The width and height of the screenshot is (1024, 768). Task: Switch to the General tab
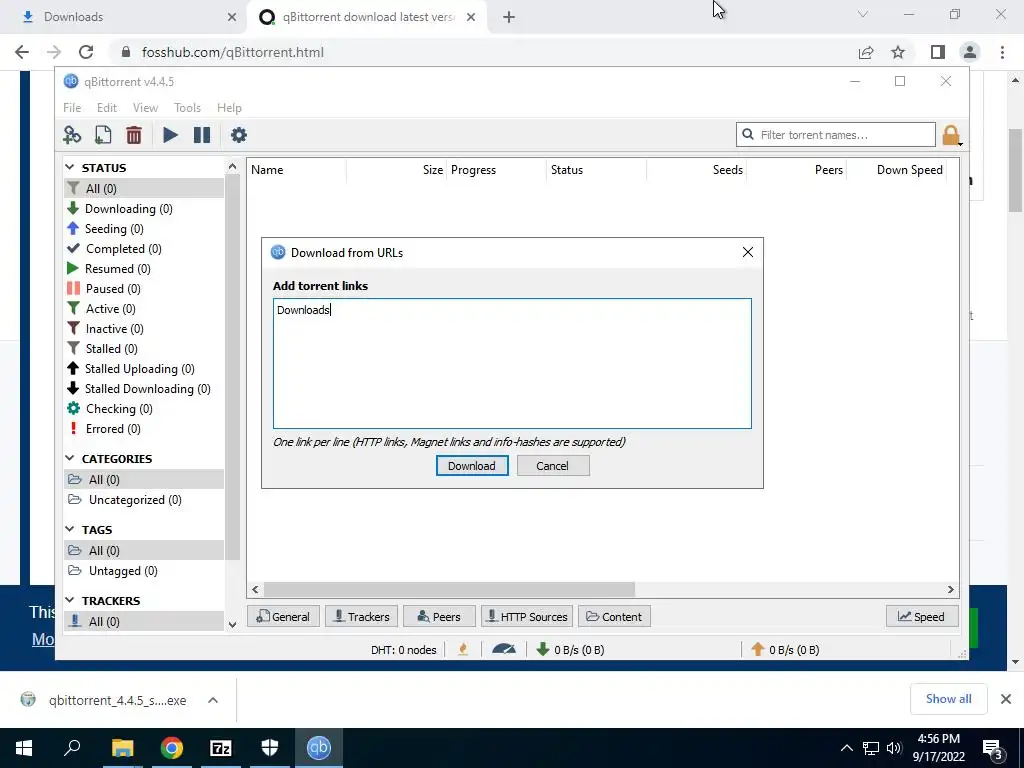point(283,616)
